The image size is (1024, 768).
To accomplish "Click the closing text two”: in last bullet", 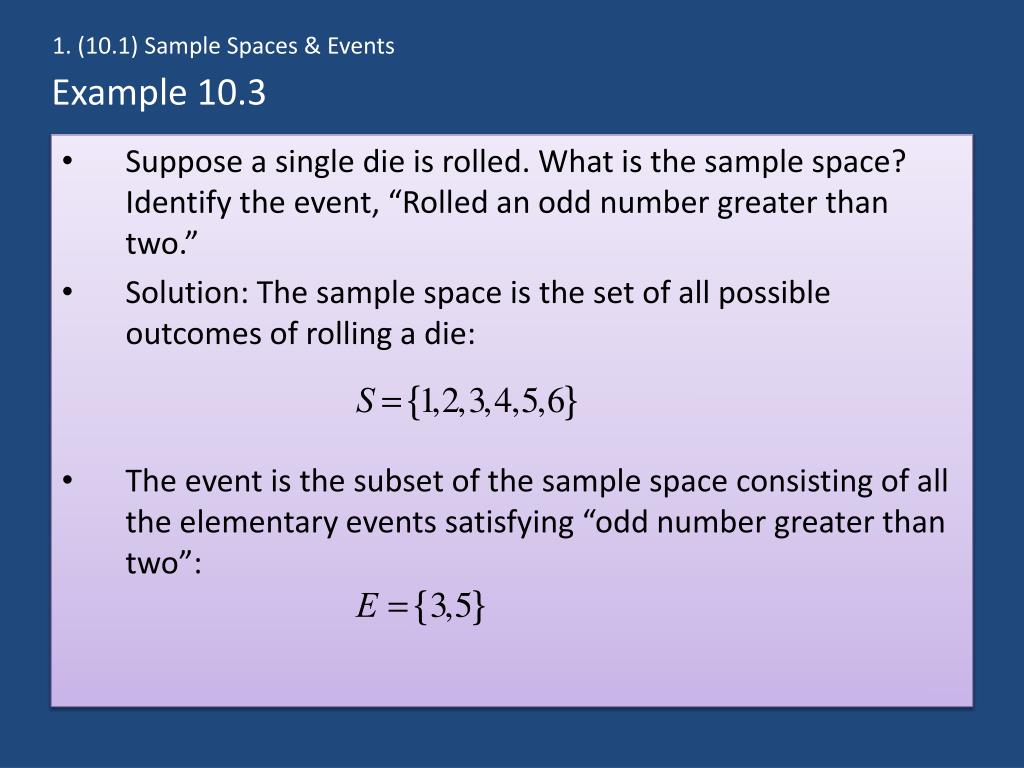I will pos(164,563).
